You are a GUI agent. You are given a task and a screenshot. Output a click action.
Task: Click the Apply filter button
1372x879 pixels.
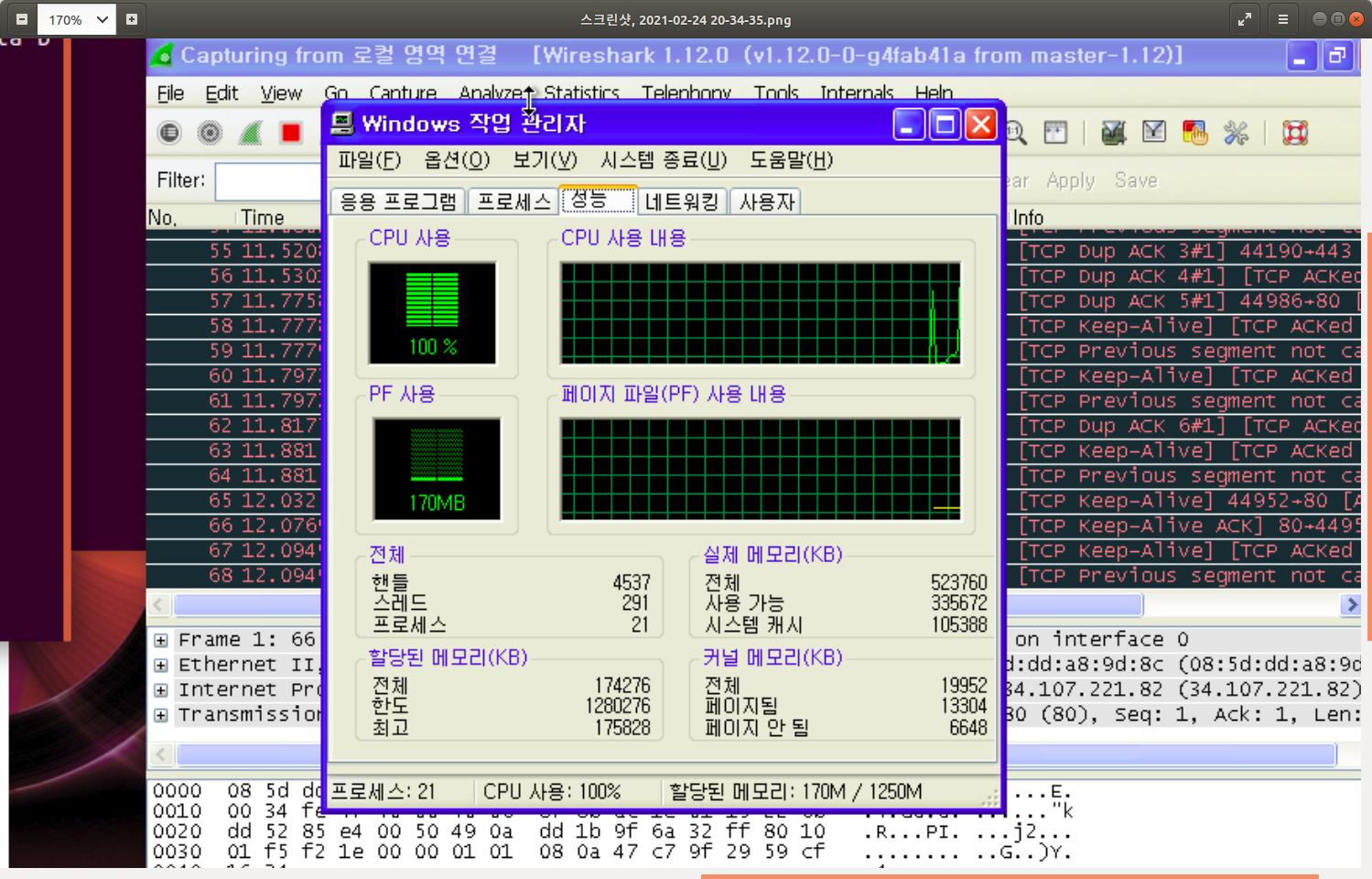1071,180
